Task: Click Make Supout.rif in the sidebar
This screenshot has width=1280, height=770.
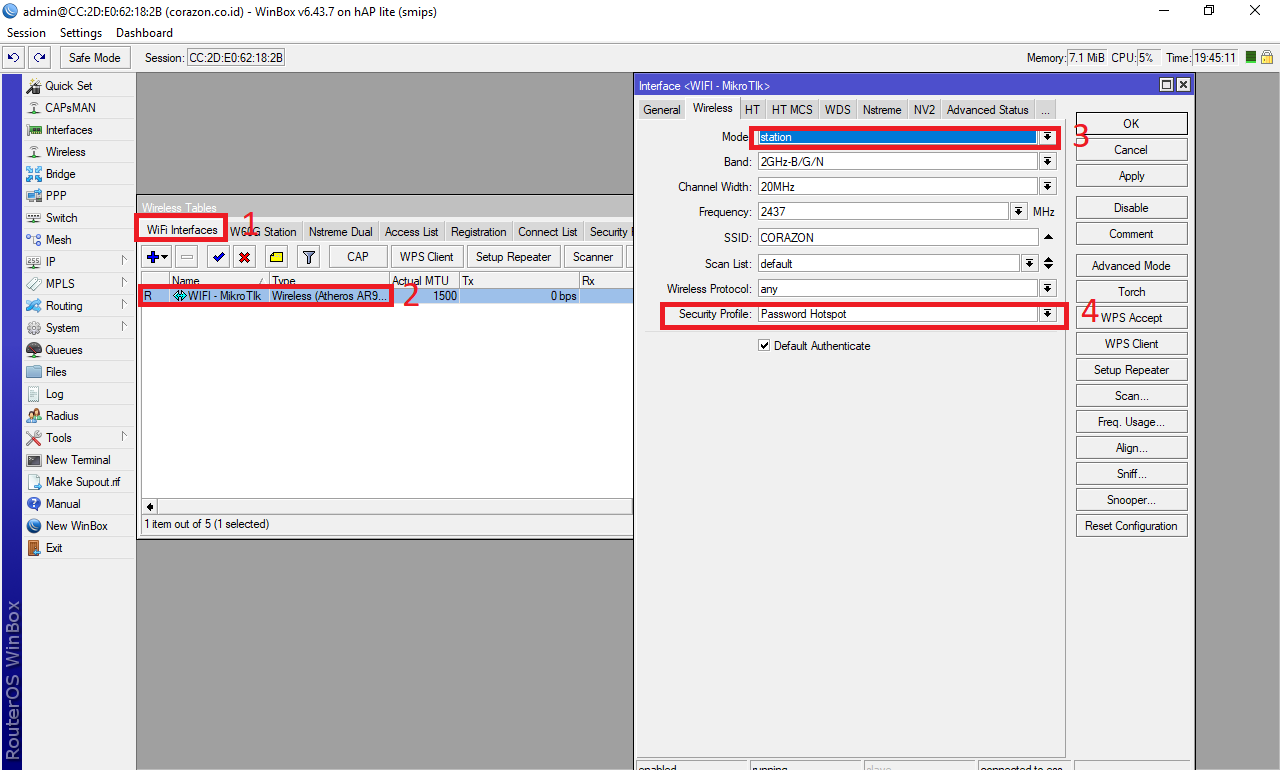Action: (x=82, y=482)
